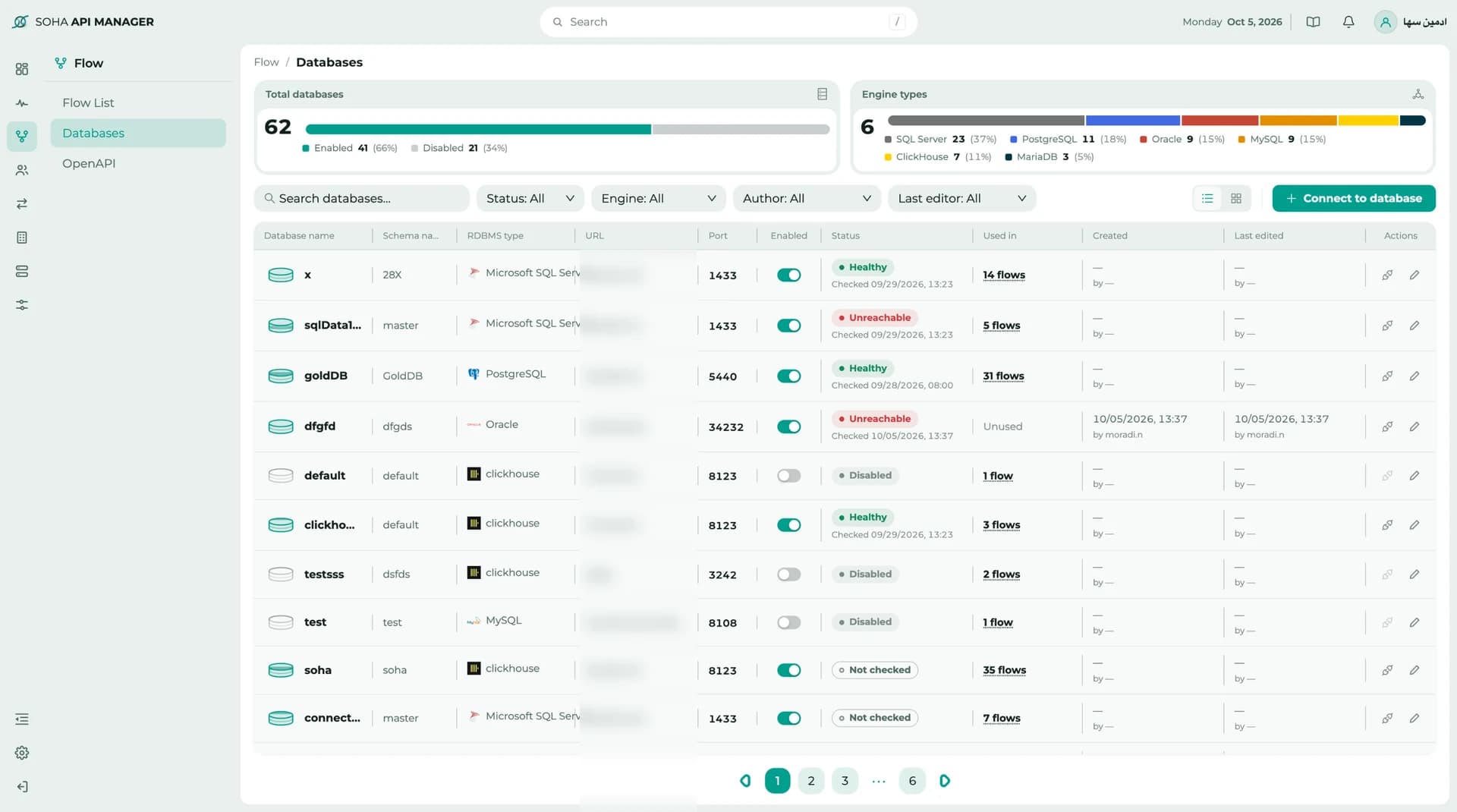
Task: Switch to grid view layout
Action: tap(1236, 199)
